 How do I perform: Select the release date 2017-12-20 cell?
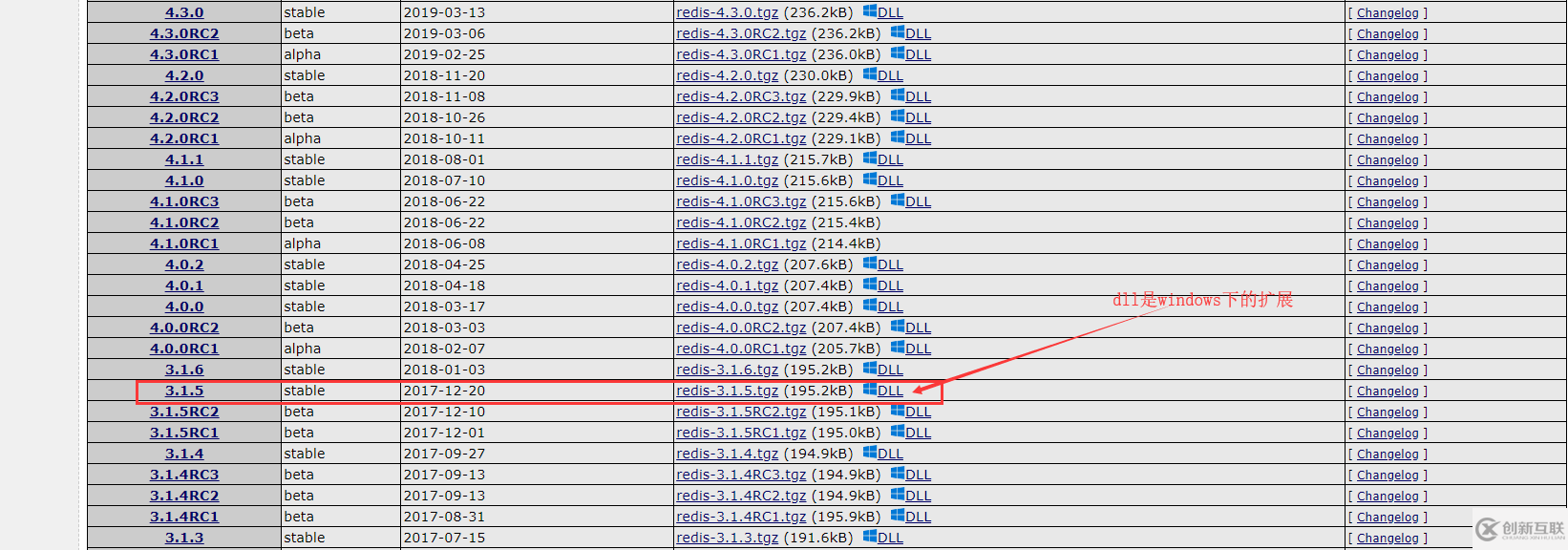(537, 391)
